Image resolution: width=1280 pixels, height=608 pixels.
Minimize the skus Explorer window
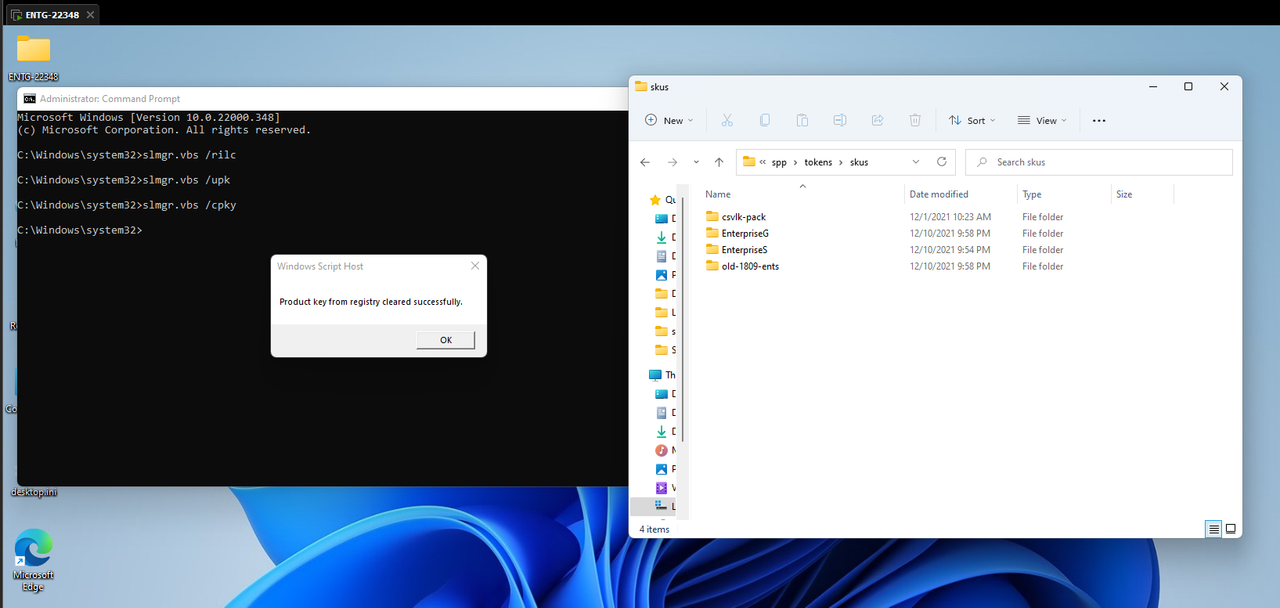tap(1152, 87)
